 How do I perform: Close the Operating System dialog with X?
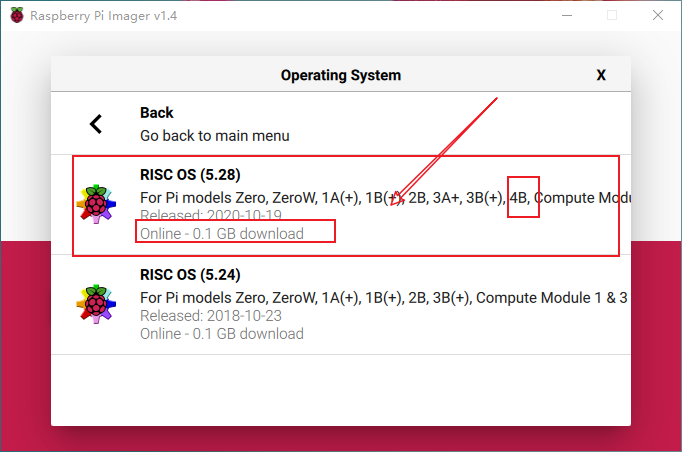601,75
